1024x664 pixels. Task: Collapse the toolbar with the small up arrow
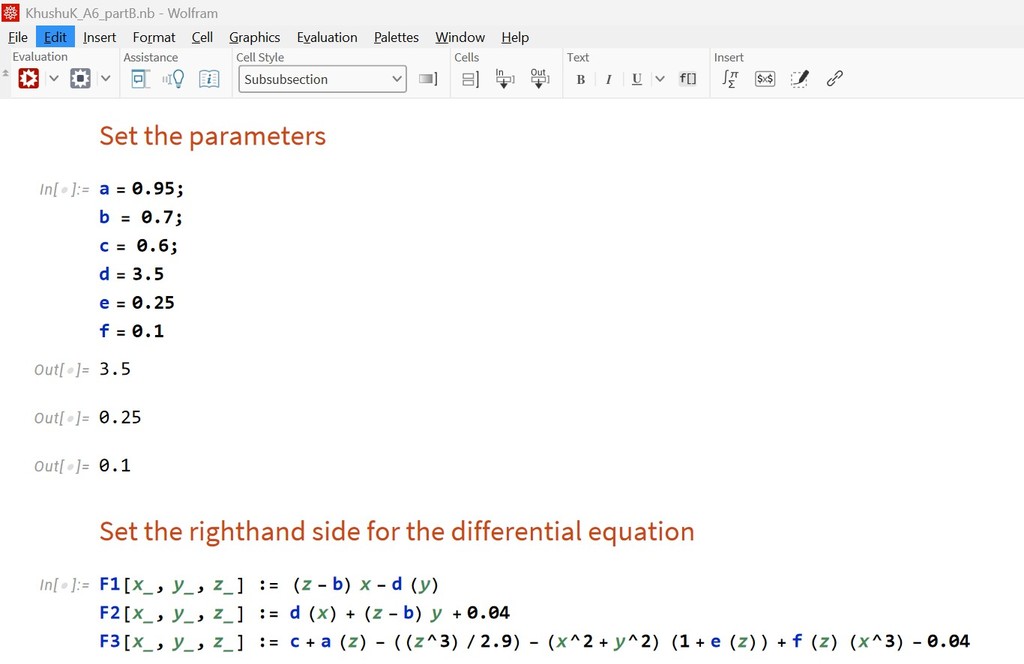click(5, 73)
